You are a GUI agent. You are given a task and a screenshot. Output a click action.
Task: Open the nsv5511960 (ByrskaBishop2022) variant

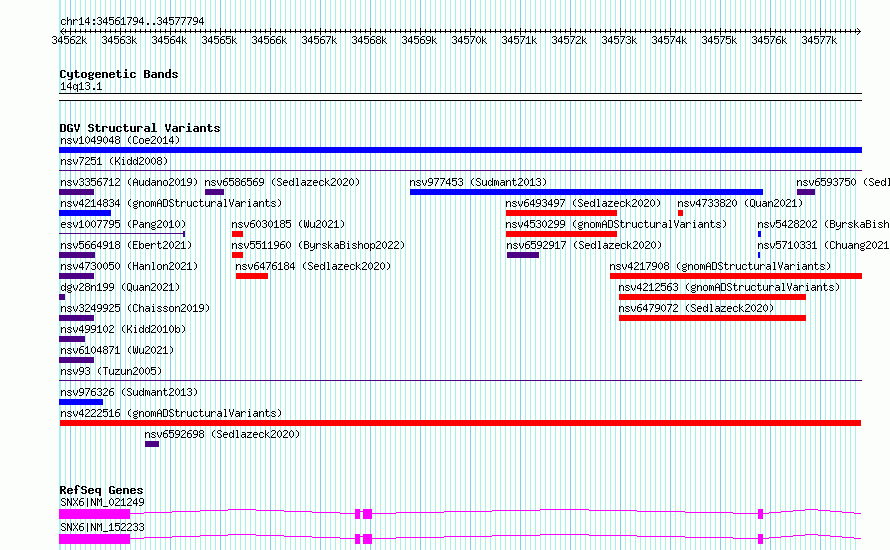pyautogui.click(x=318, y=245)
